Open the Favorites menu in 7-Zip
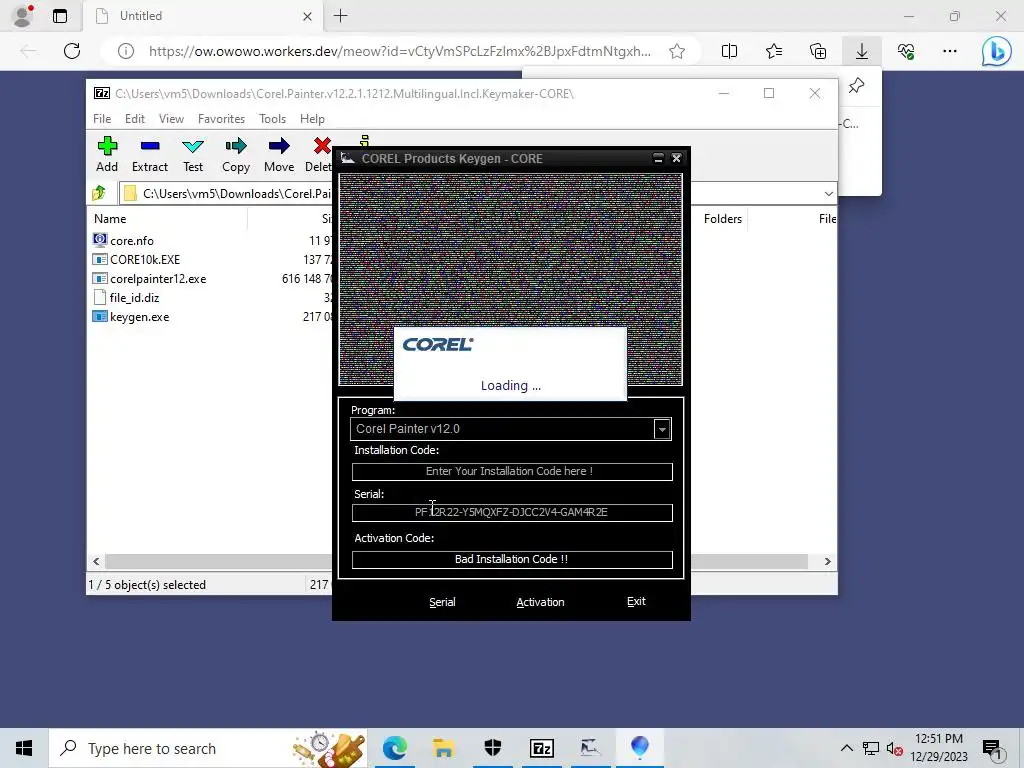The height and width of the screenshot is (768, 1024). click(221, 119)
